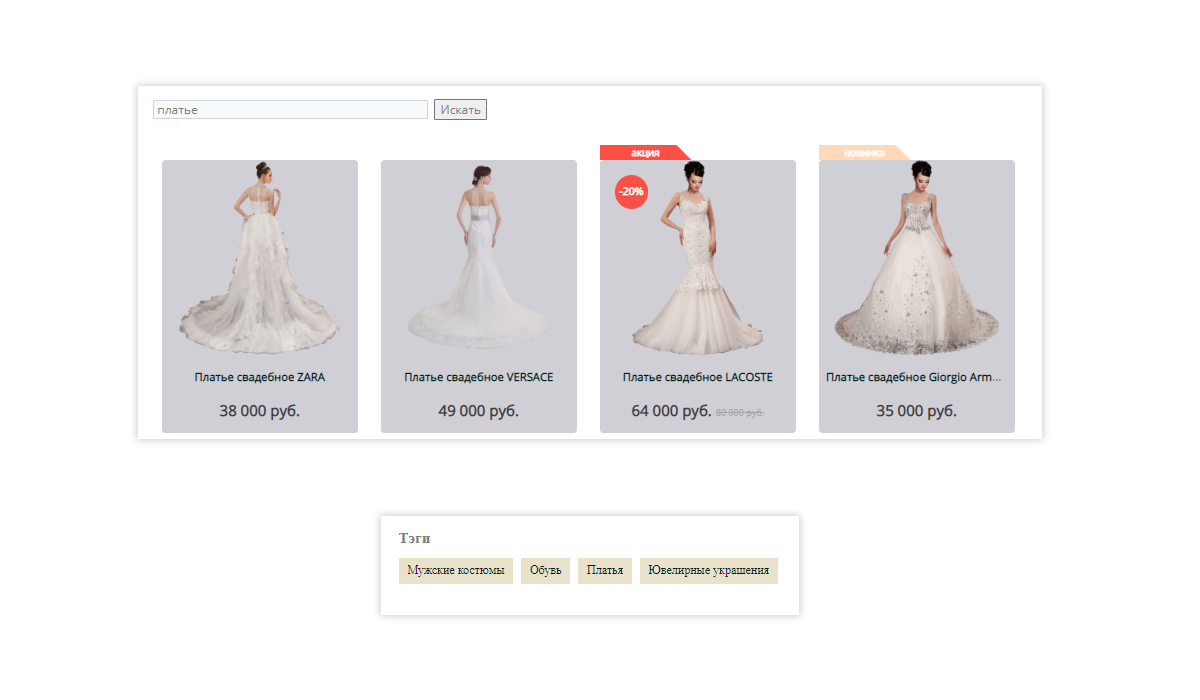The width and height of the screenshot is (1200, 700).
Task: Open the ZARA wedding dress photo
Action: coord(260,260)
